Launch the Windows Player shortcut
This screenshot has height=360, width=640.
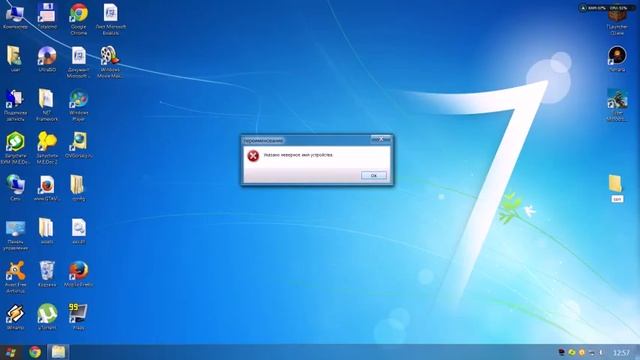(x=79, y=105)
